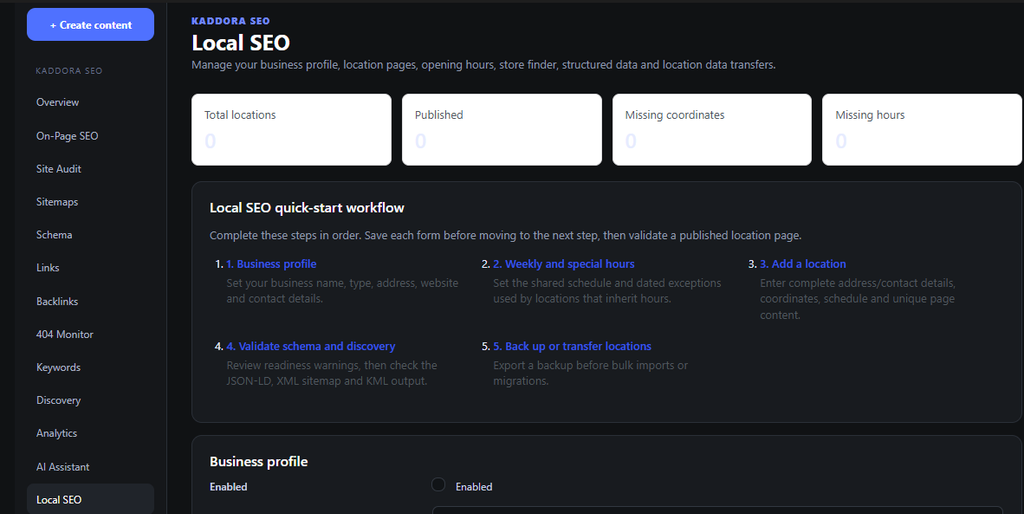Click the Create content button

point(90,25)
